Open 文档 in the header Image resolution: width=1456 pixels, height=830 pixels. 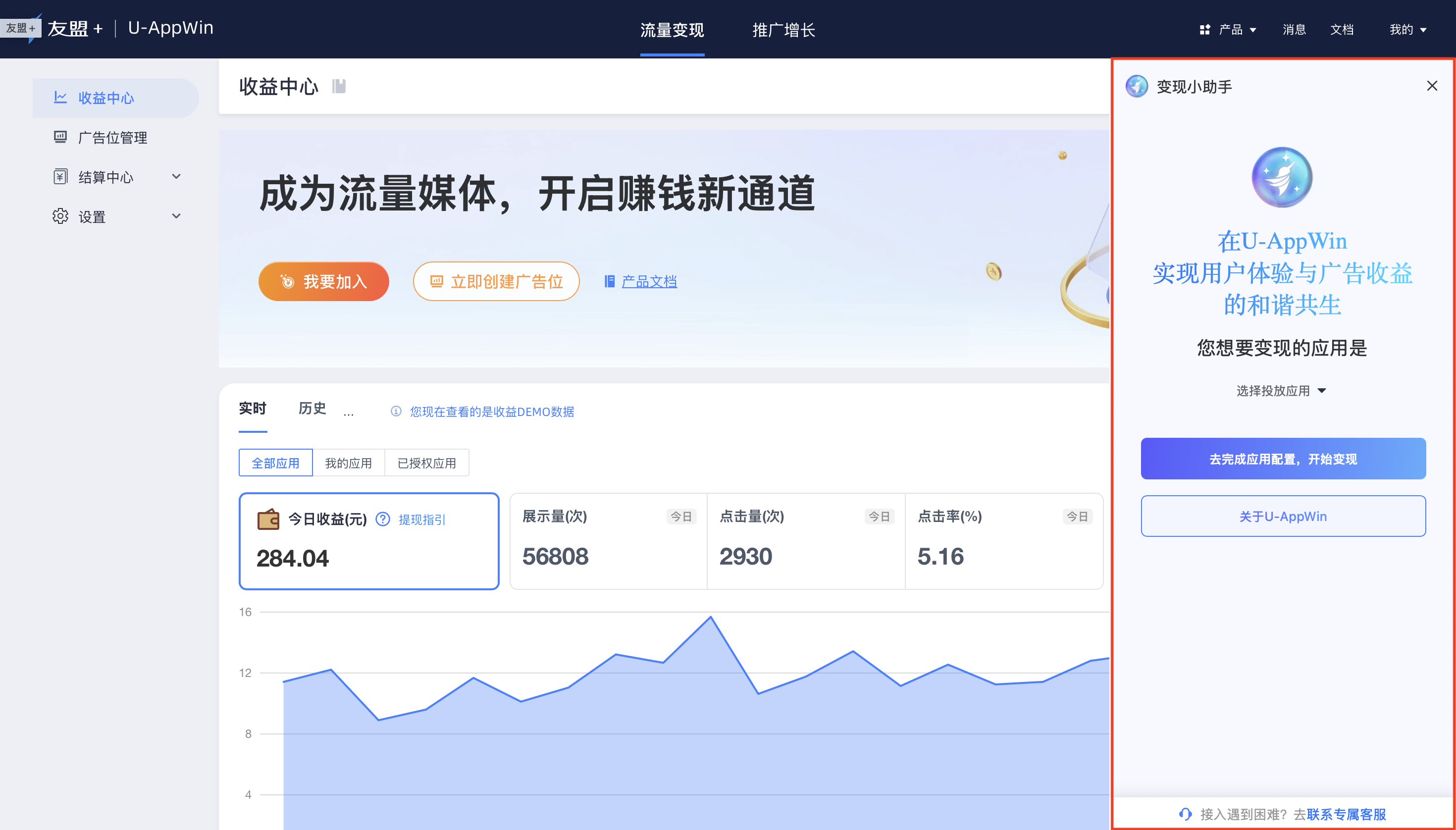tap(1342, 30)
